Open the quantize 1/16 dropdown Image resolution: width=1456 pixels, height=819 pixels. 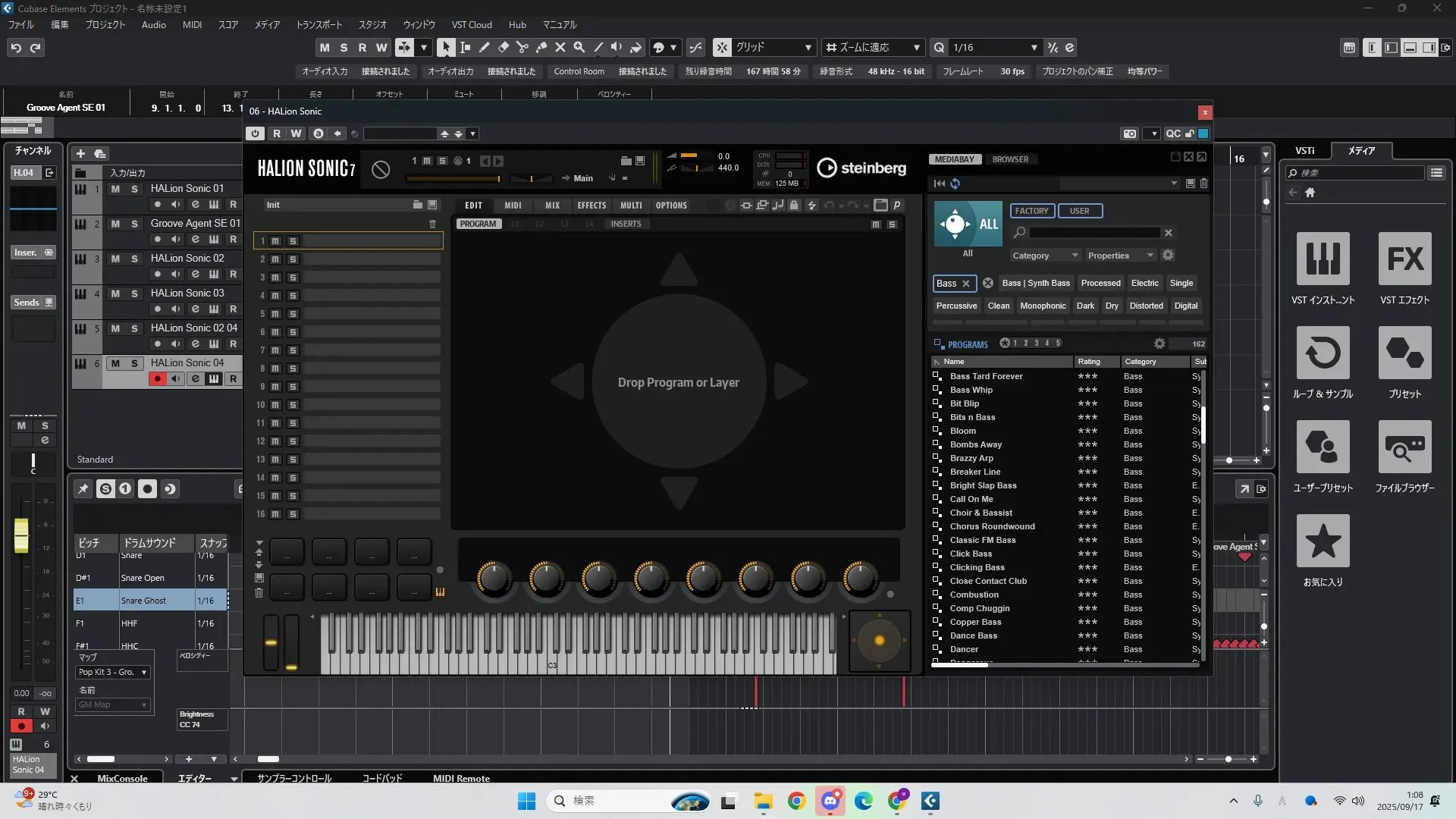coord(1034,48)
